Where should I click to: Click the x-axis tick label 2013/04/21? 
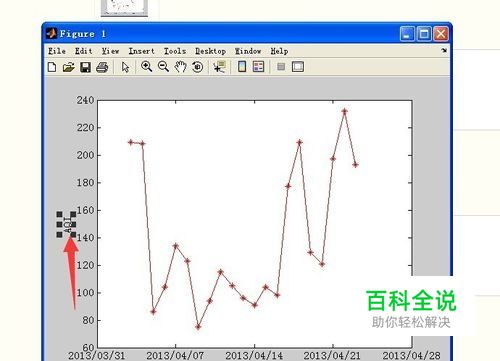pos(332,355)
